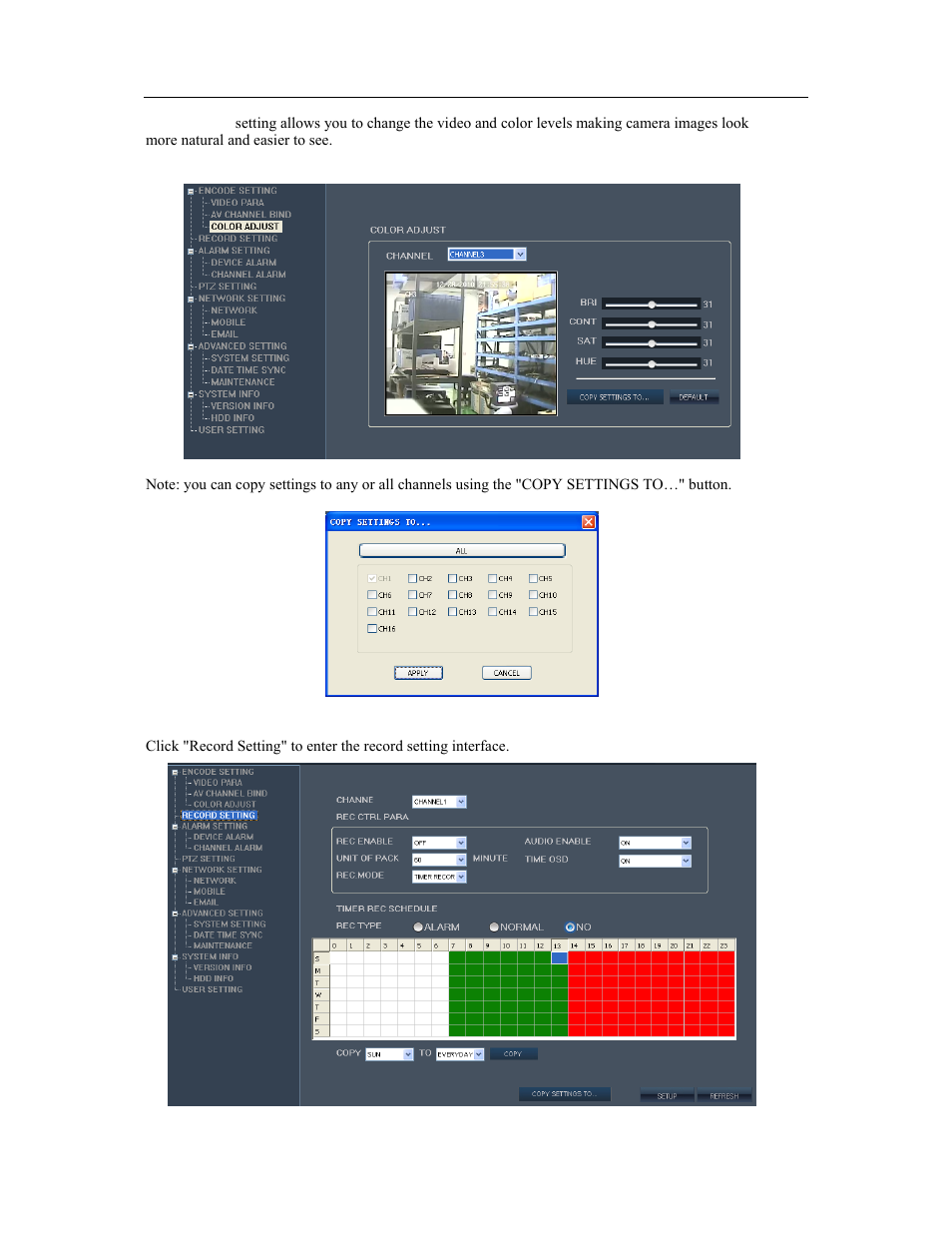Click the BRI brightness slider
Viewport: 952px width, 1233px height.
[652, 305]
